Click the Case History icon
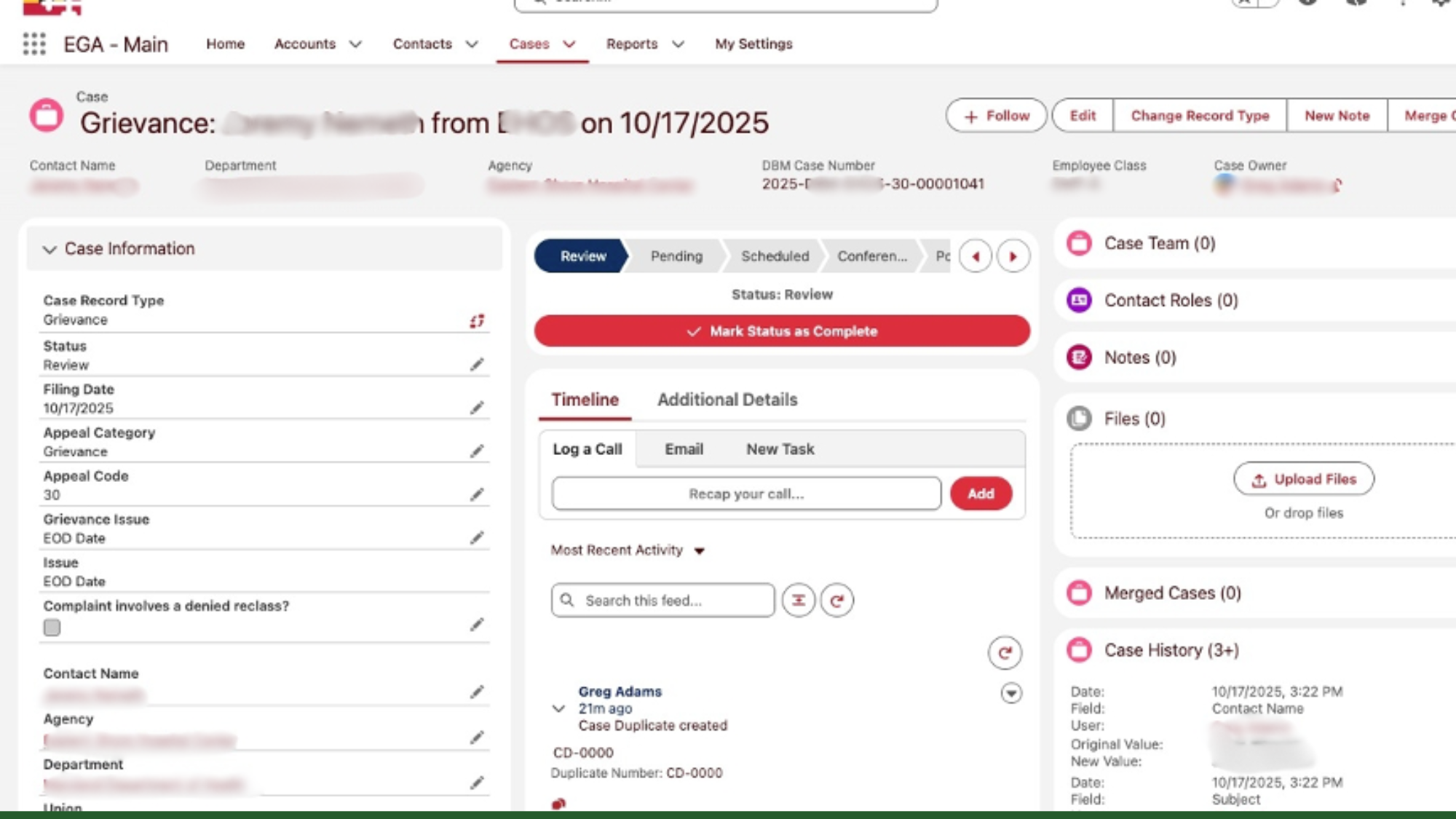The width and height of the screenshot is (1456, 819). tap(1080, 649)
